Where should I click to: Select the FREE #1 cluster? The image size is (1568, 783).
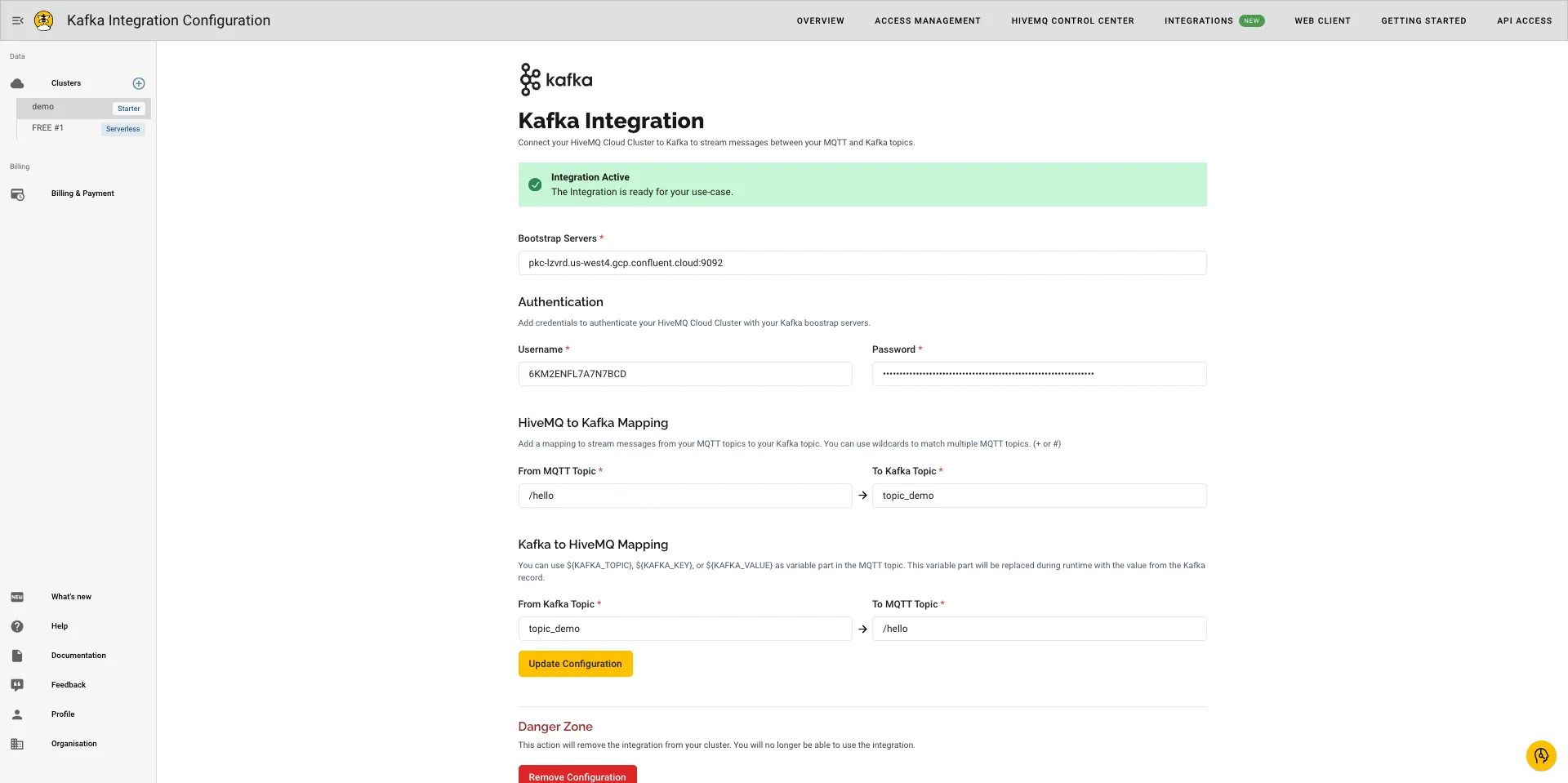(83, 128)
